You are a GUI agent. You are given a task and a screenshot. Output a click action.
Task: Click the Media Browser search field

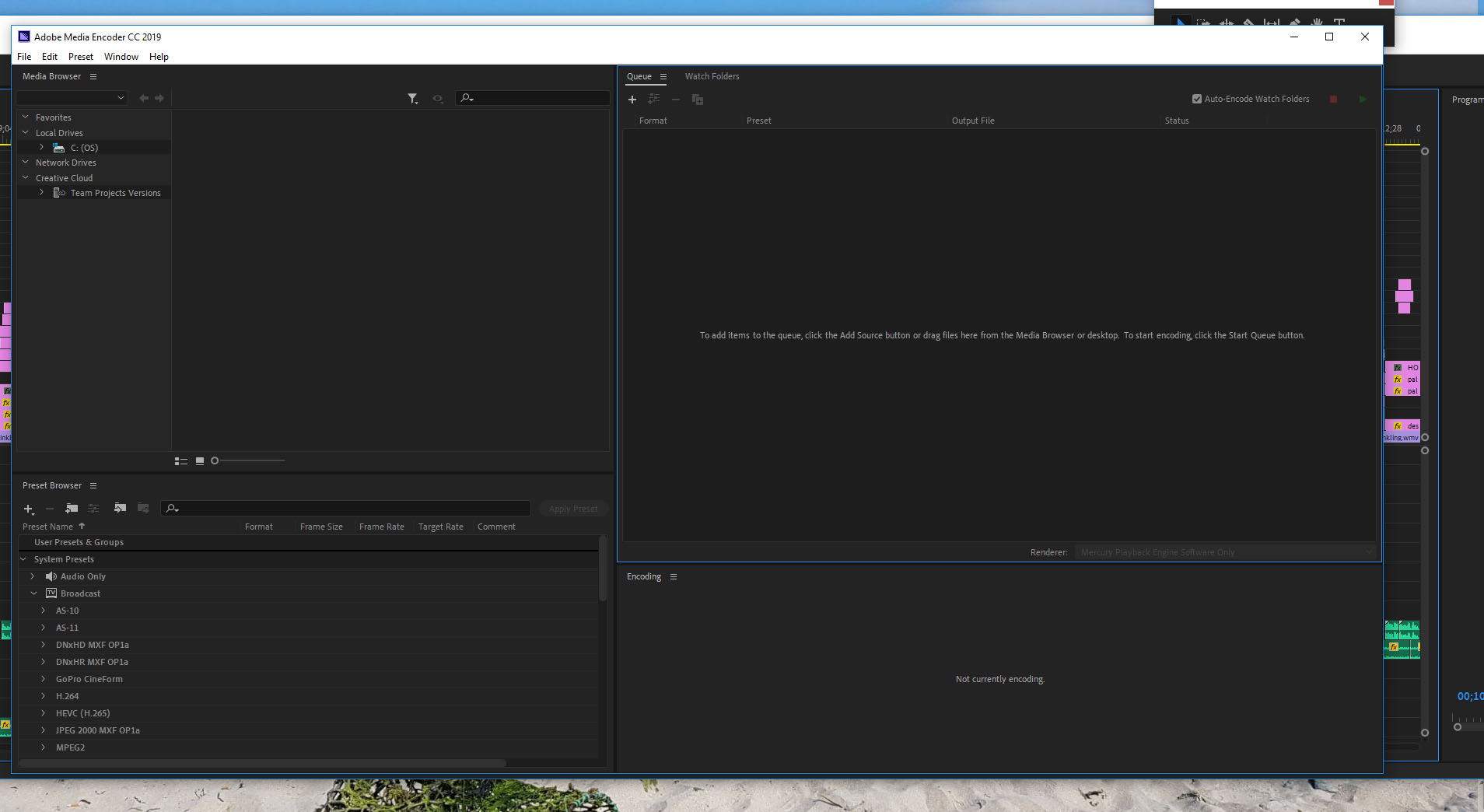[x=533, y=98]
